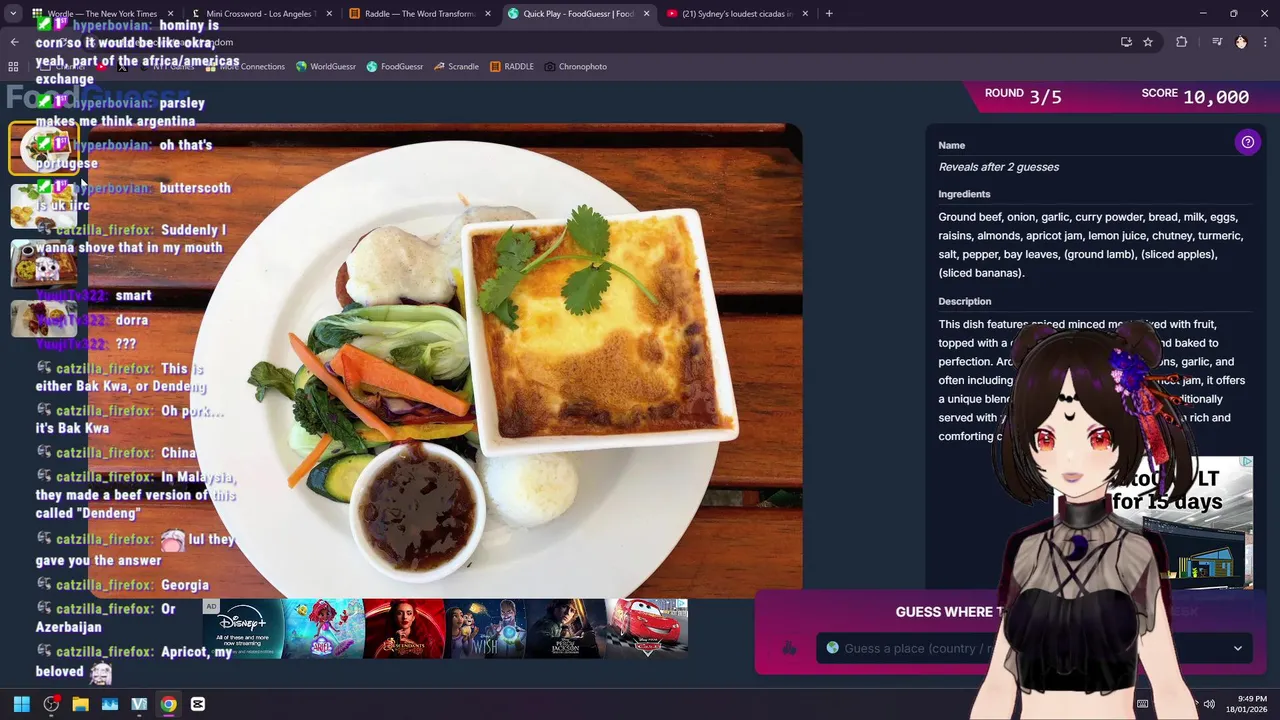Image resolution: width=1280 pixels, height=720 pixels.
Task: Open the apps grid in bookmarks bar
Action: pos(13,67)
